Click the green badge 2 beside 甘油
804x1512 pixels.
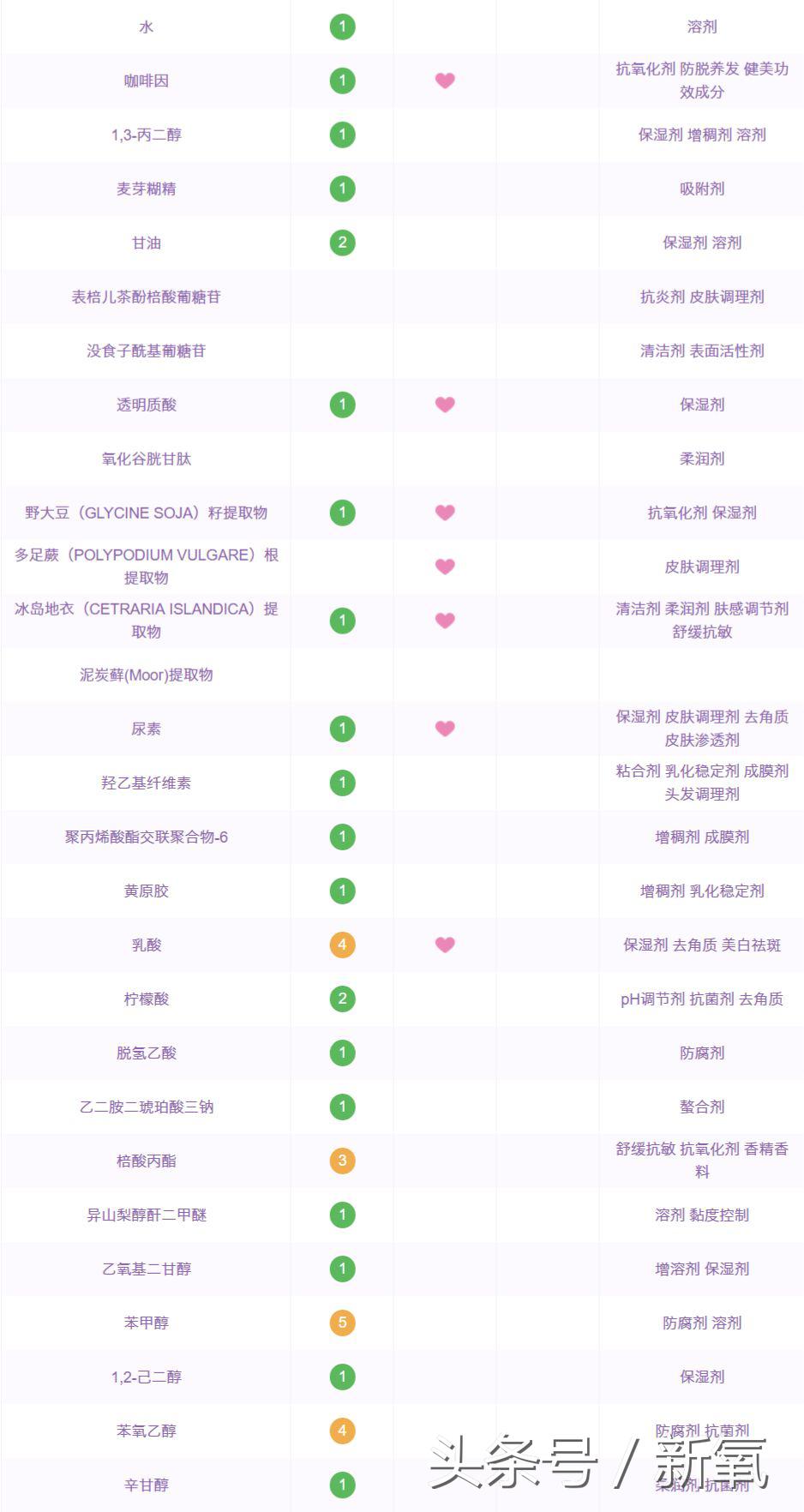pyautogui.click(x=342, y=243)
